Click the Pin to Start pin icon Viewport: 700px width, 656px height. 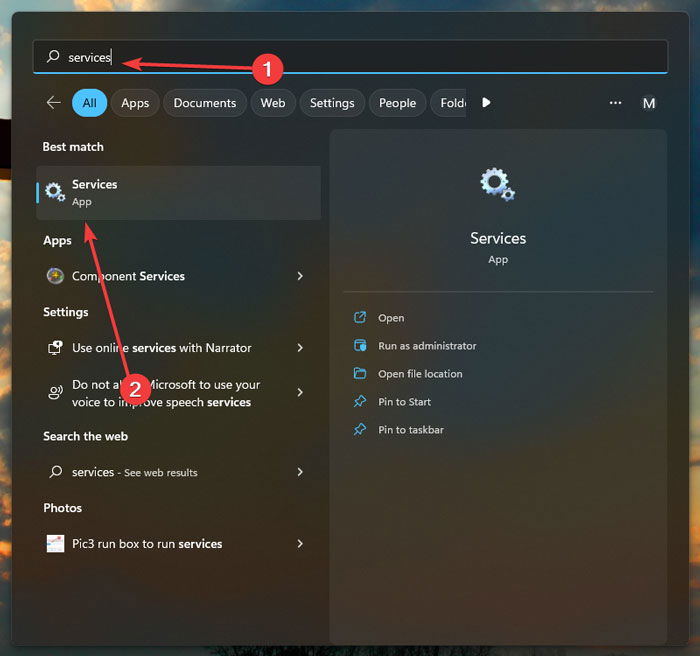[360, 401]
